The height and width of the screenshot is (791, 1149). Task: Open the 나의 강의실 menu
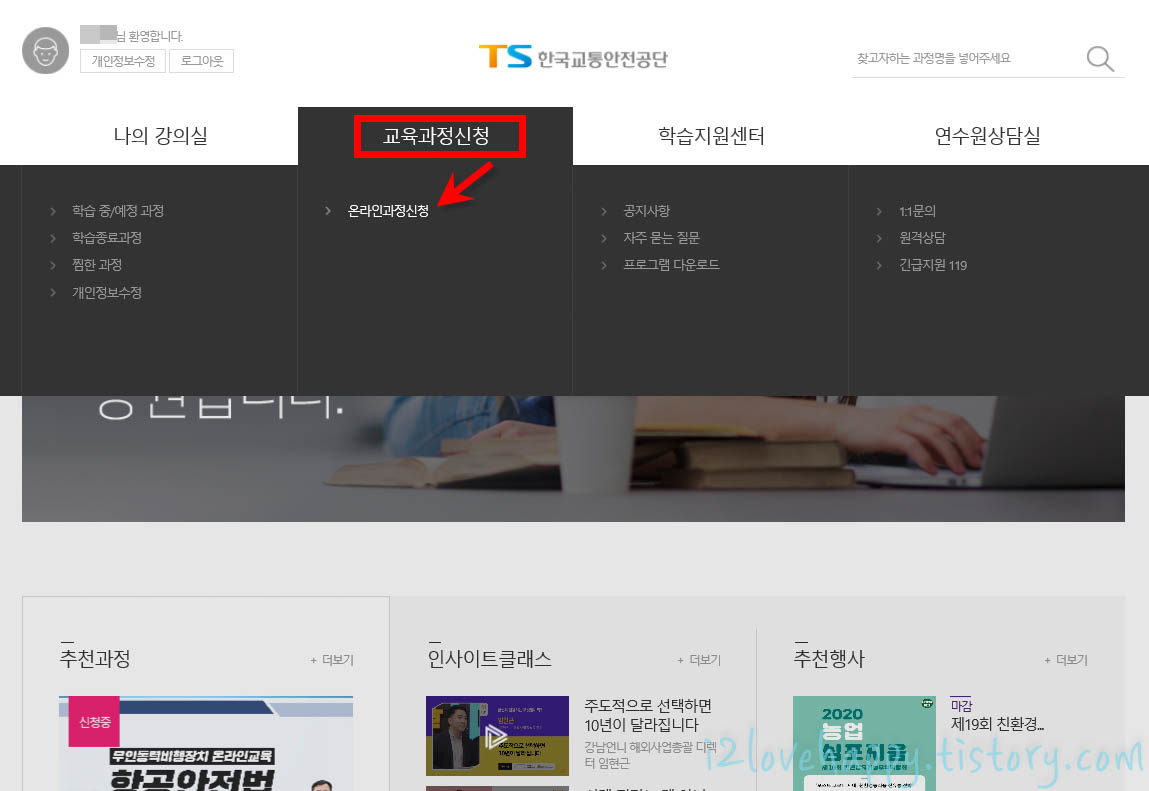(x=160, y=136)
